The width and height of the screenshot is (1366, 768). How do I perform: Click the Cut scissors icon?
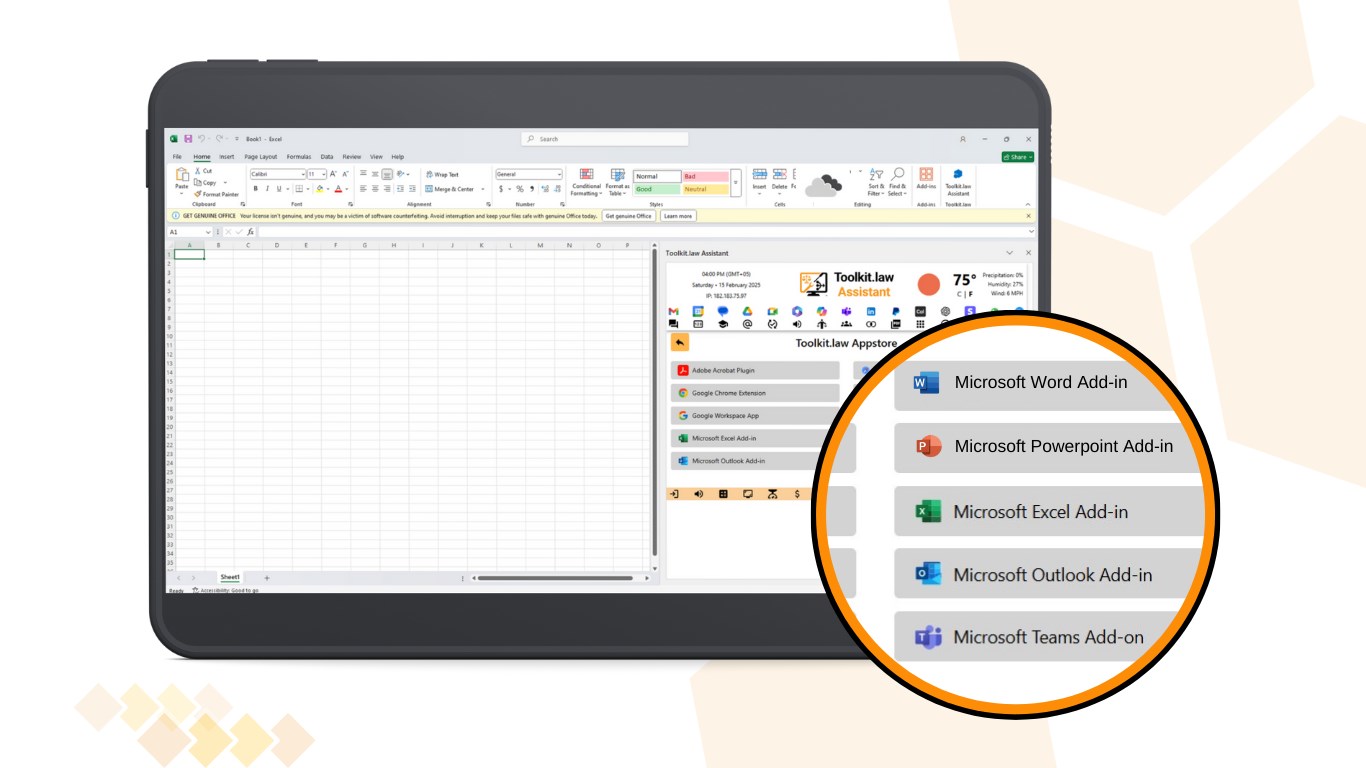click(198, 171)
